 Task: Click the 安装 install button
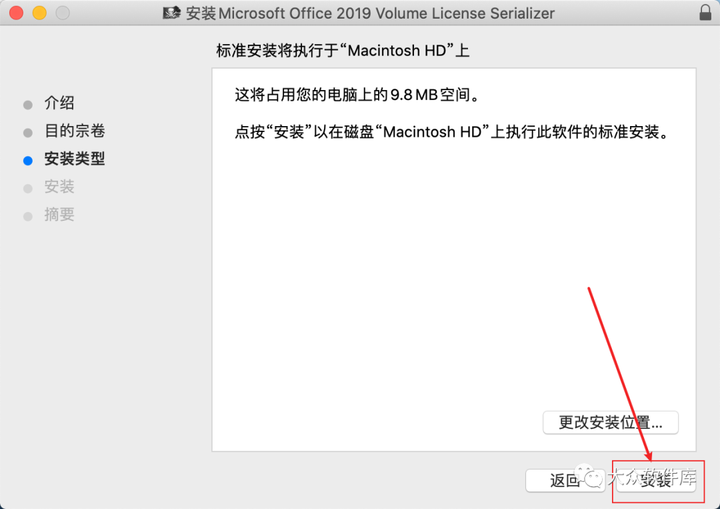tap(656, 481)
